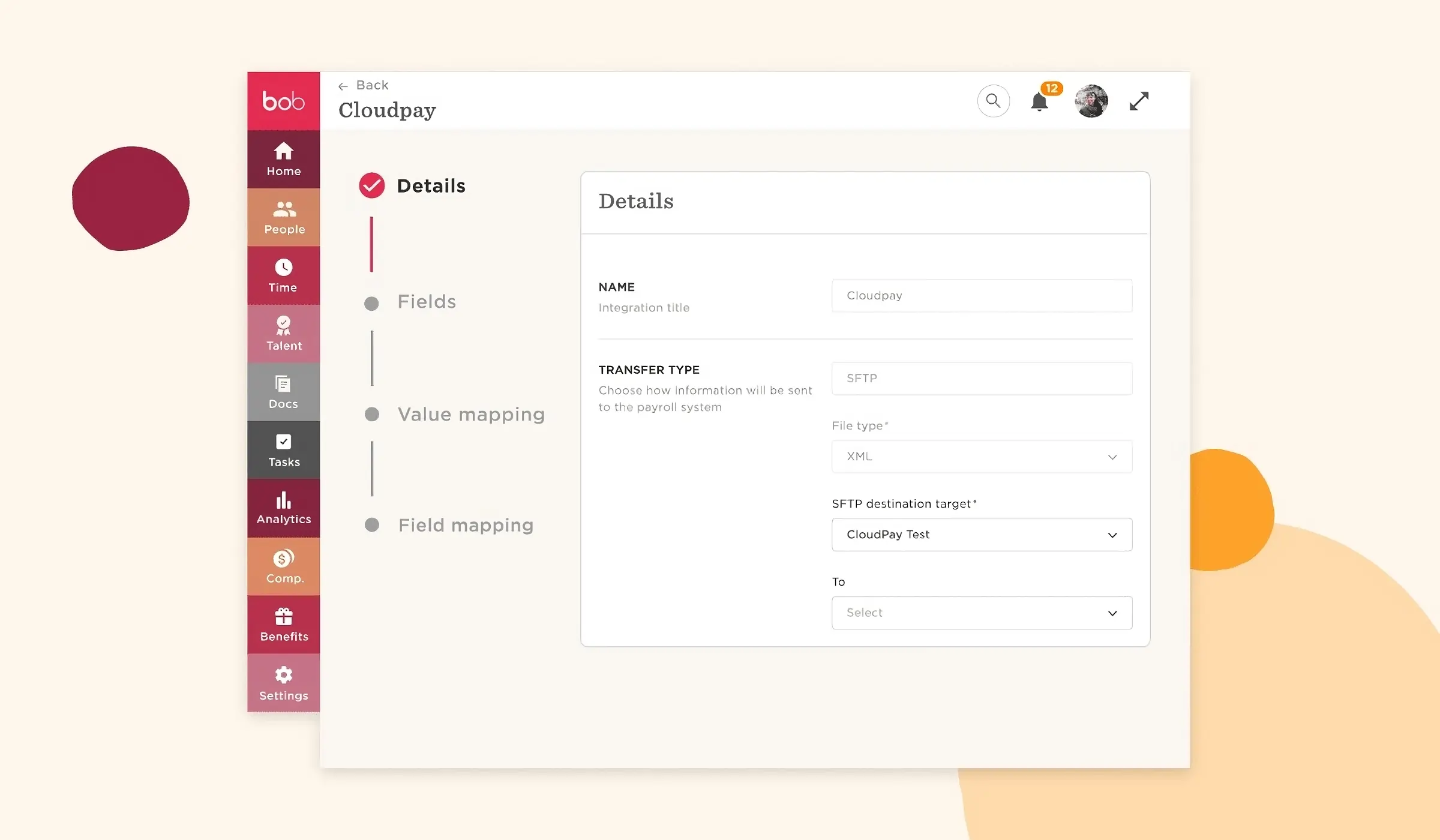Click the Name input containing Cloudpay
1440x840 pixels.
point(982,295)
